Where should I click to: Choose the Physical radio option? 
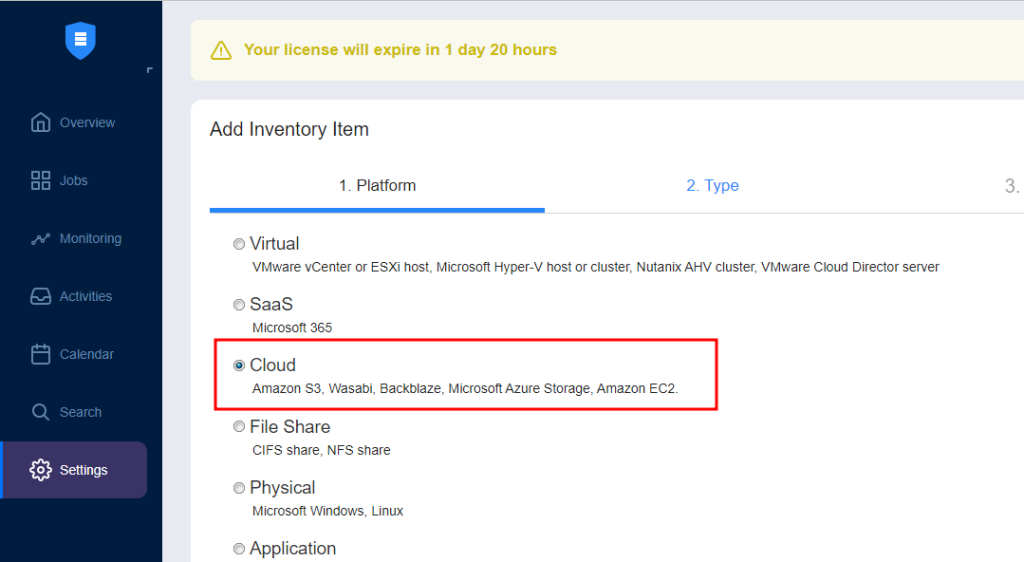pyautogui.click(x=239, y=488)
